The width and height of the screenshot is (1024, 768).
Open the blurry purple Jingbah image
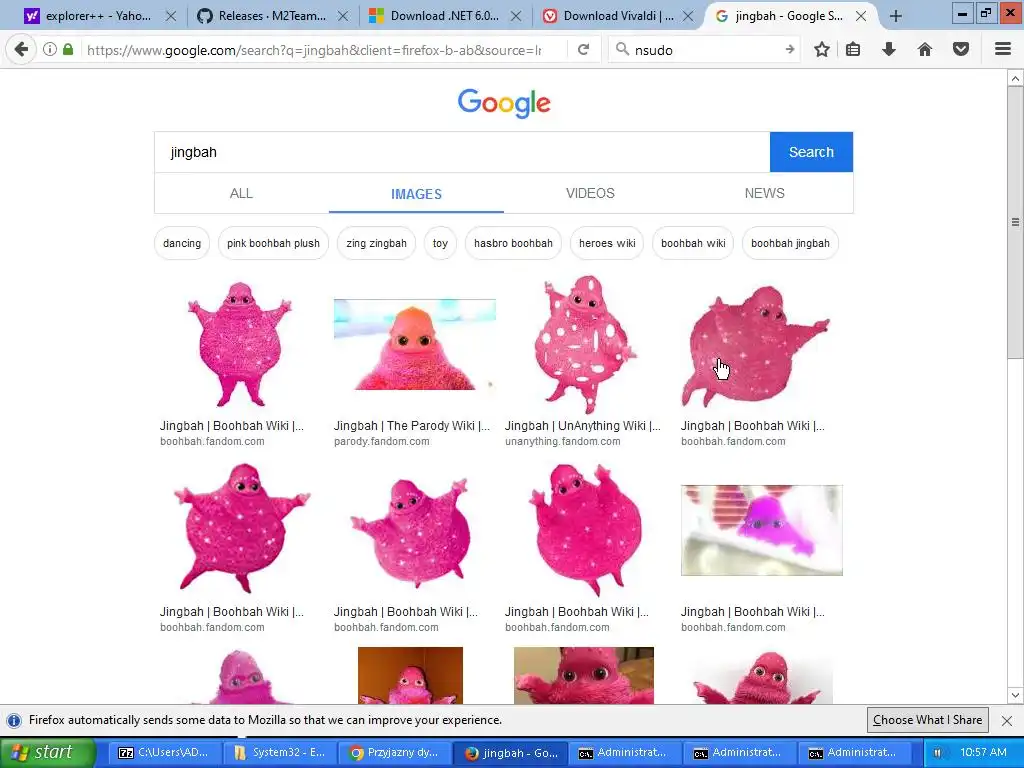click(x=761, y=530)
